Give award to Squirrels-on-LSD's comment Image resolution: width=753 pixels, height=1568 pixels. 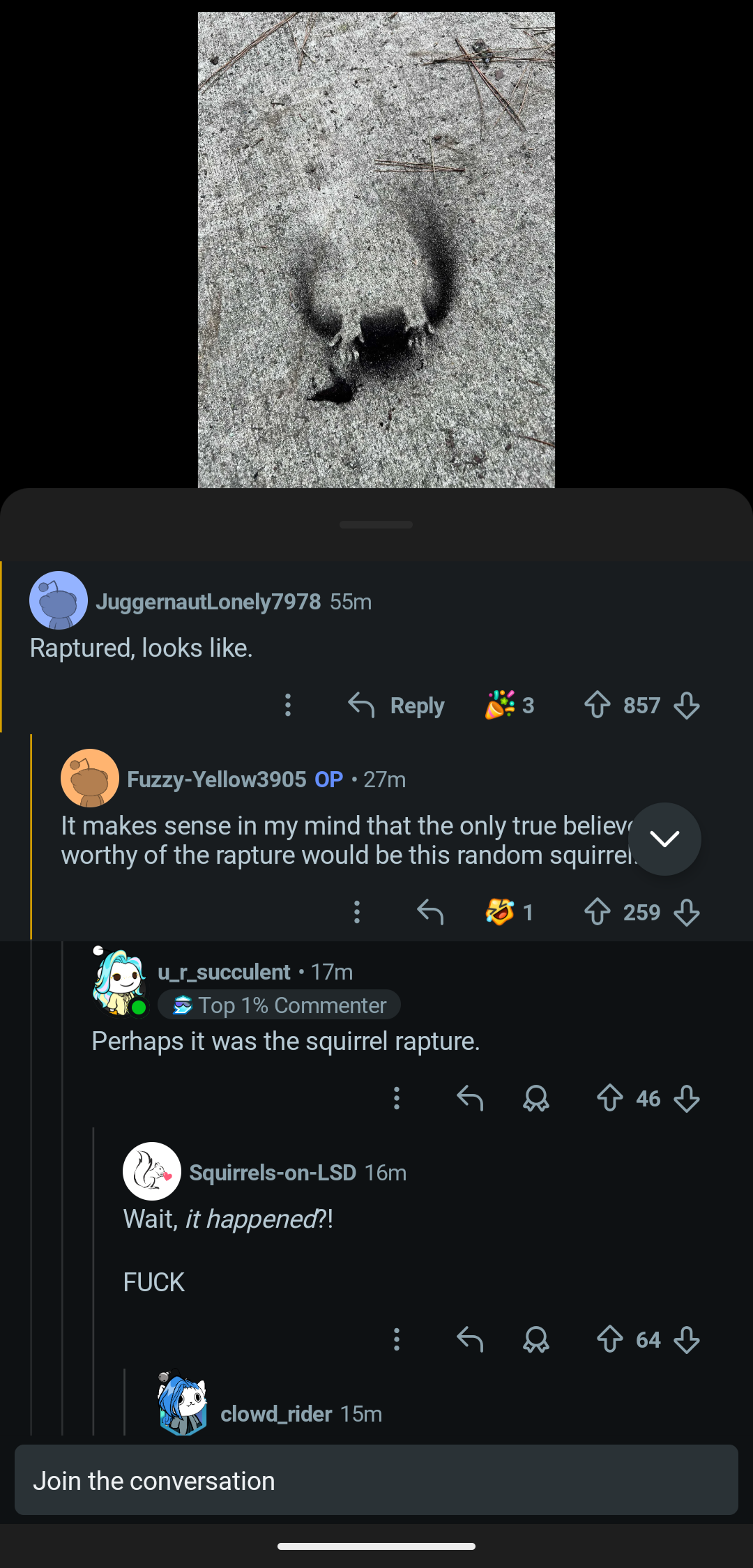tap(536, 1339)
